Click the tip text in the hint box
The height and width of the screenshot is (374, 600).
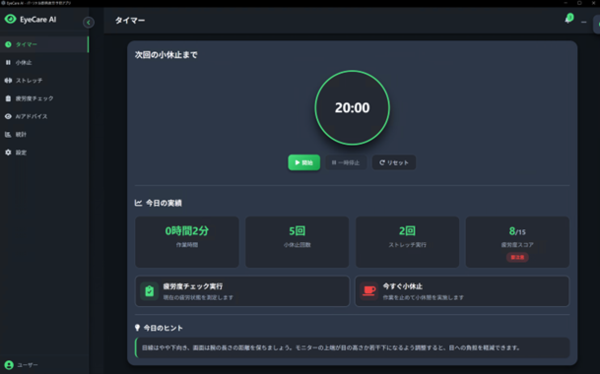(x=331, y=348)
